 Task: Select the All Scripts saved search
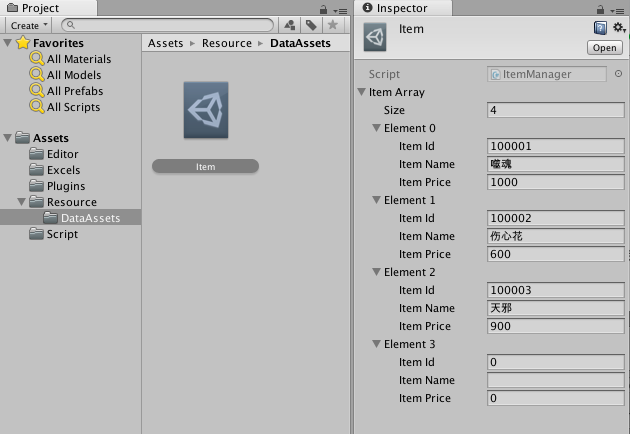click(65, 107)
